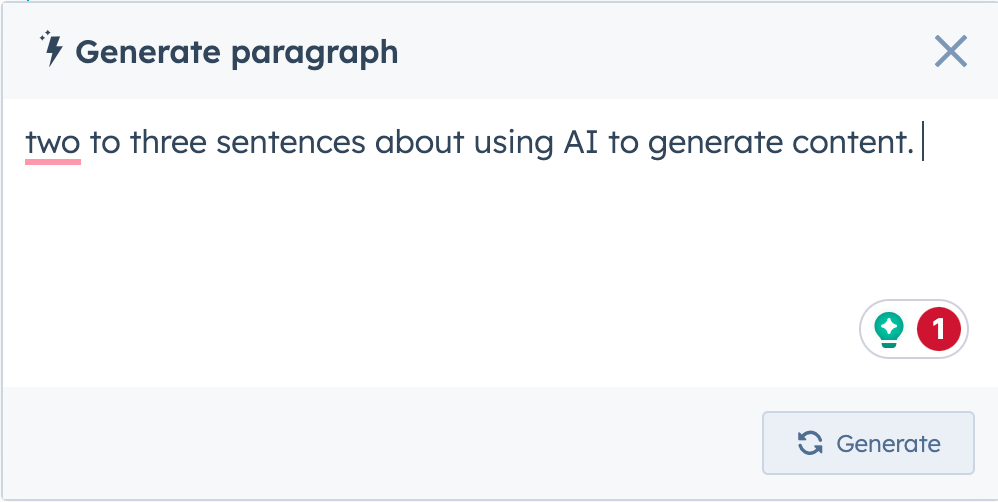Click the underlined word "two"
The width and height of the screenshot is (998, 502).
52,144
